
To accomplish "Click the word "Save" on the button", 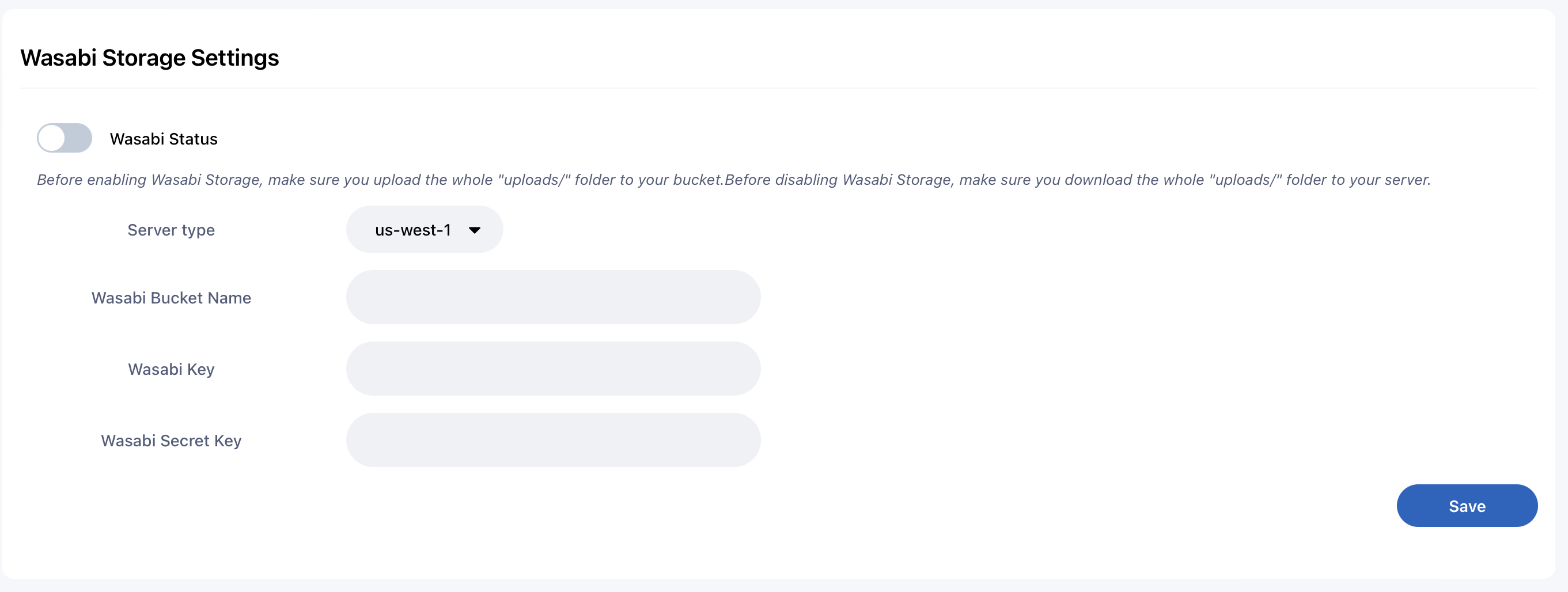I will click(1467, 506).
